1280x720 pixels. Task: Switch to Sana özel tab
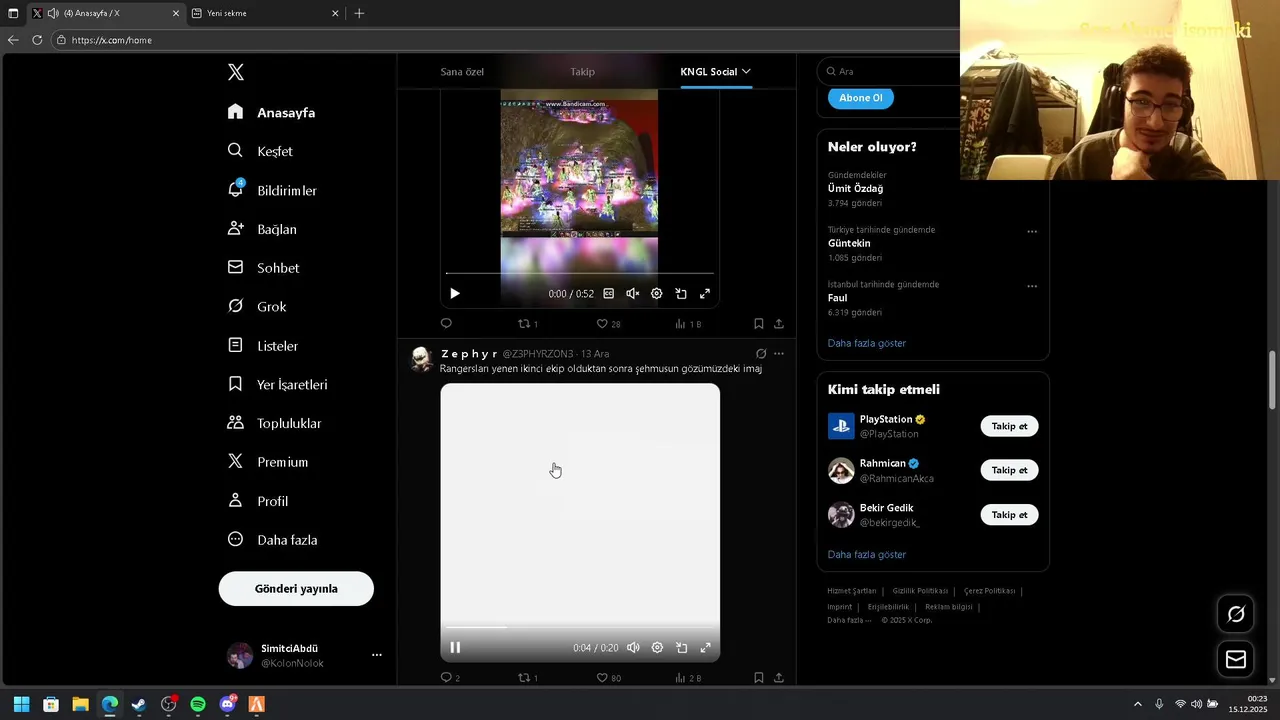point(462,72)
